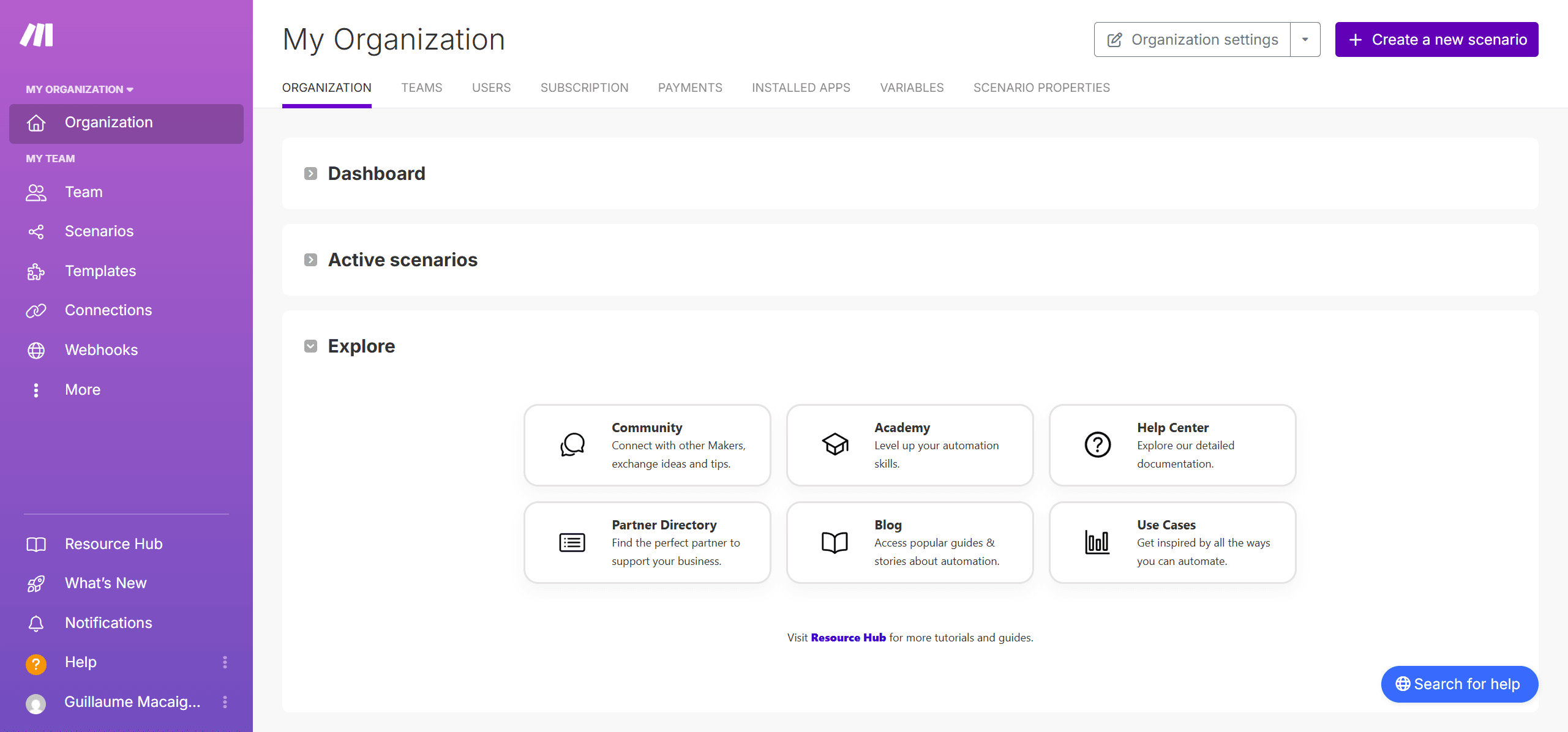Click the Resource Hub book icon
1568x732 pixels.
(x=36, y=544)
